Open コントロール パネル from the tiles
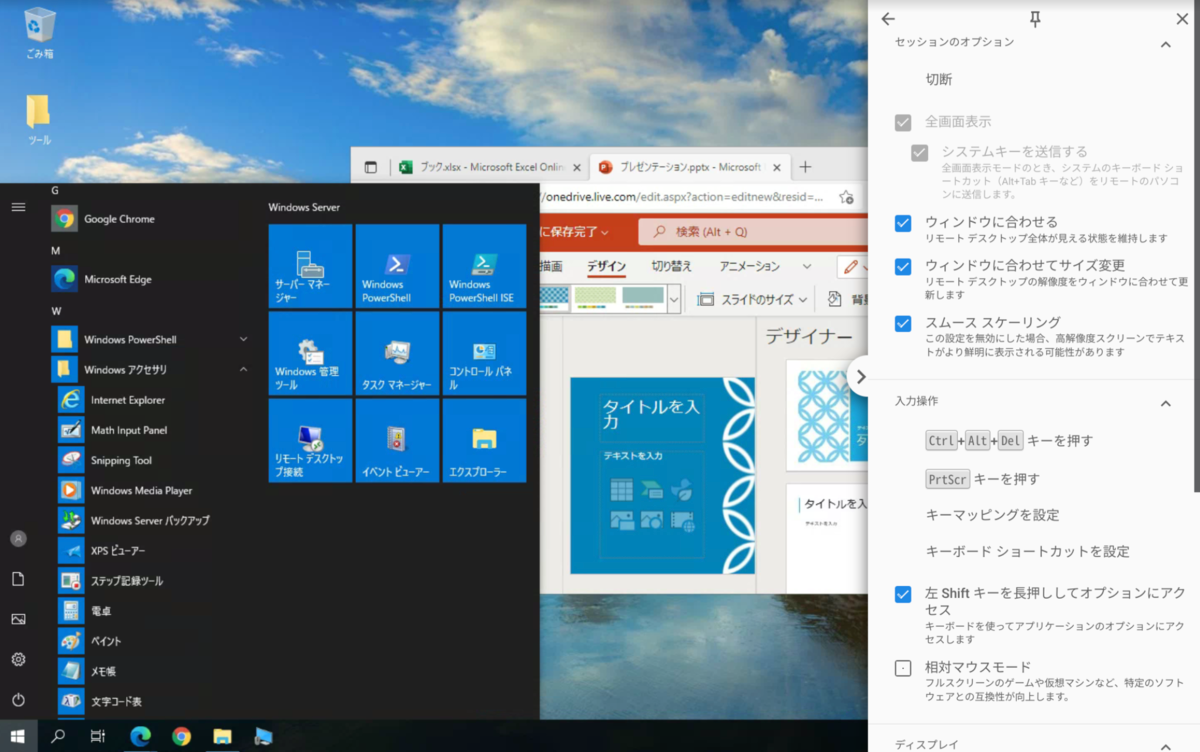Screen dimensions: 1200x752 click(x=484, y=353)
